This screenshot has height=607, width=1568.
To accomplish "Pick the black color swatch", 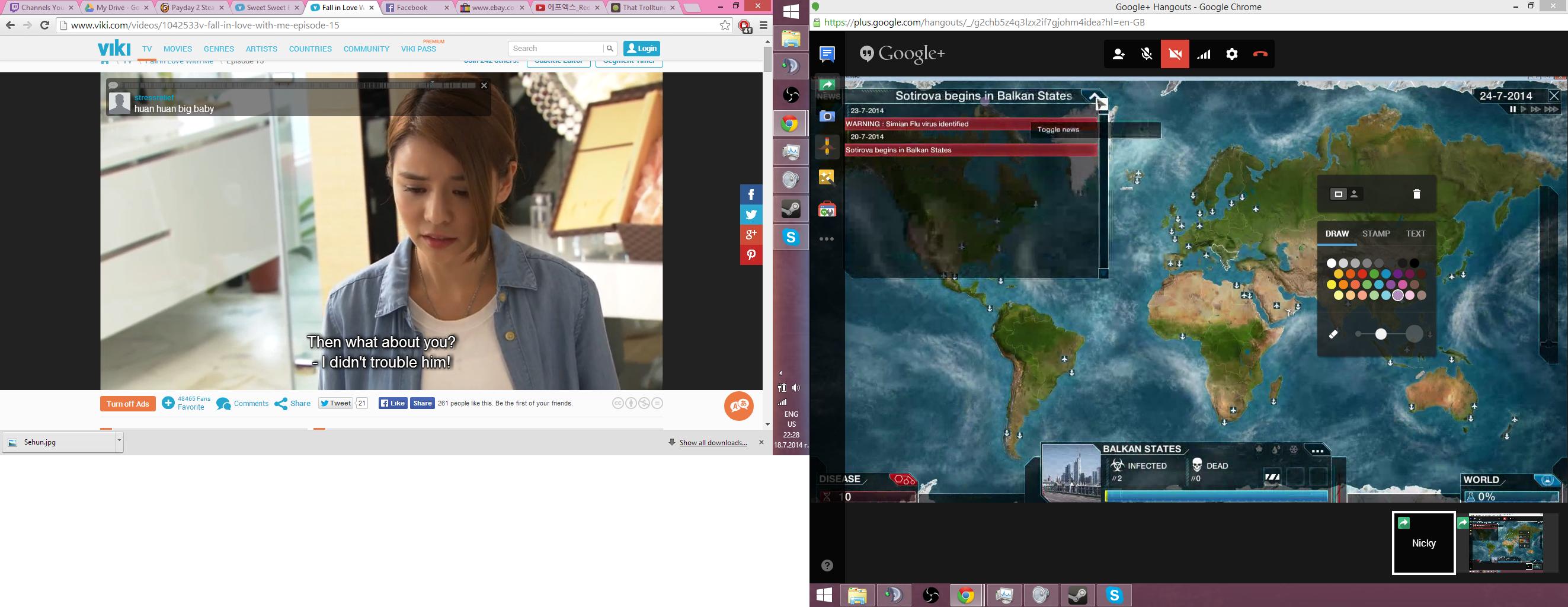I will point(1415,264).
